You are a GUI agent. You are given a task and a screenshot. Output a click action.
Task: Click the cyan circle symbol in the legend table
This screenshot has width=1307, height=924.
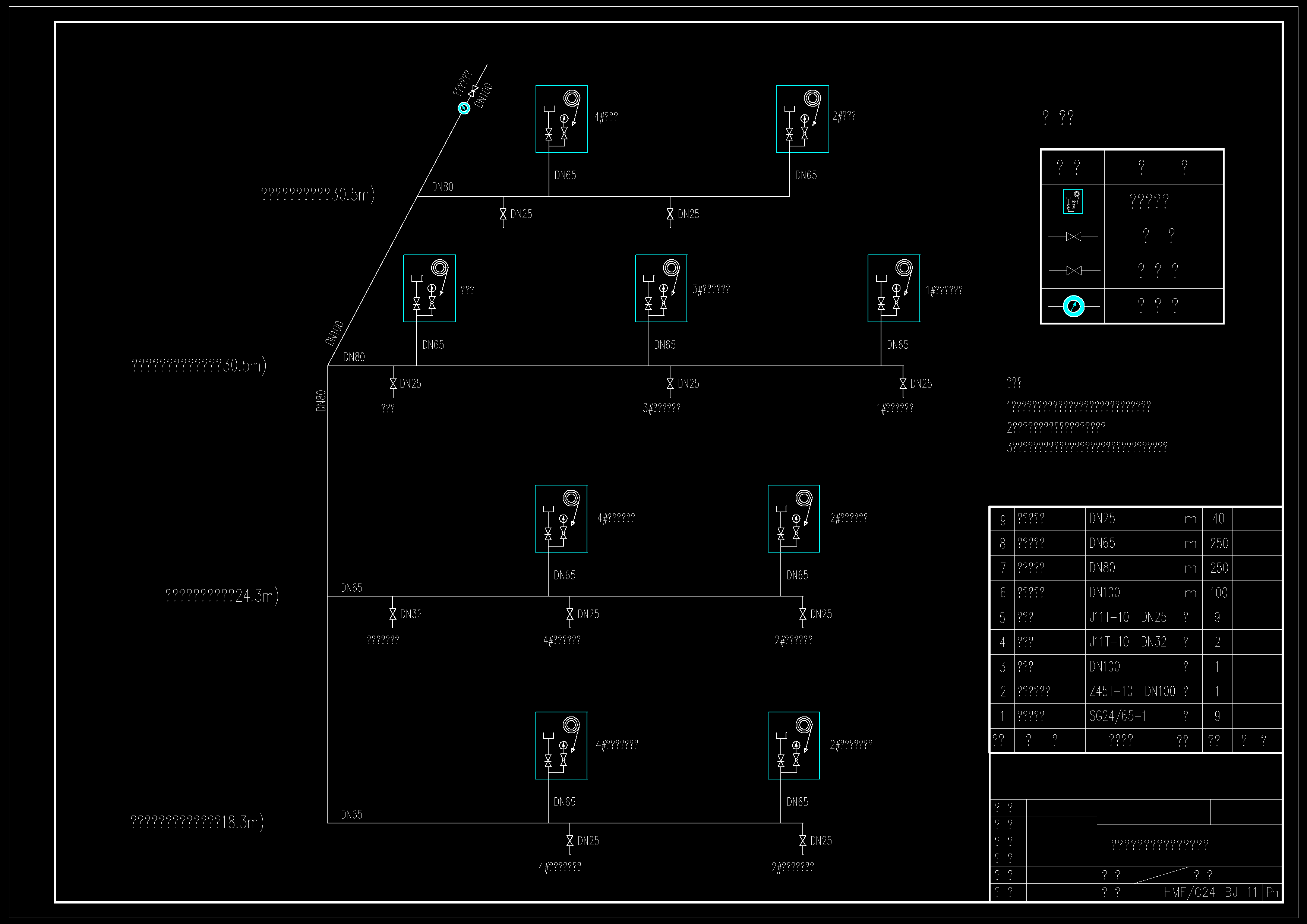(1074, 307)
